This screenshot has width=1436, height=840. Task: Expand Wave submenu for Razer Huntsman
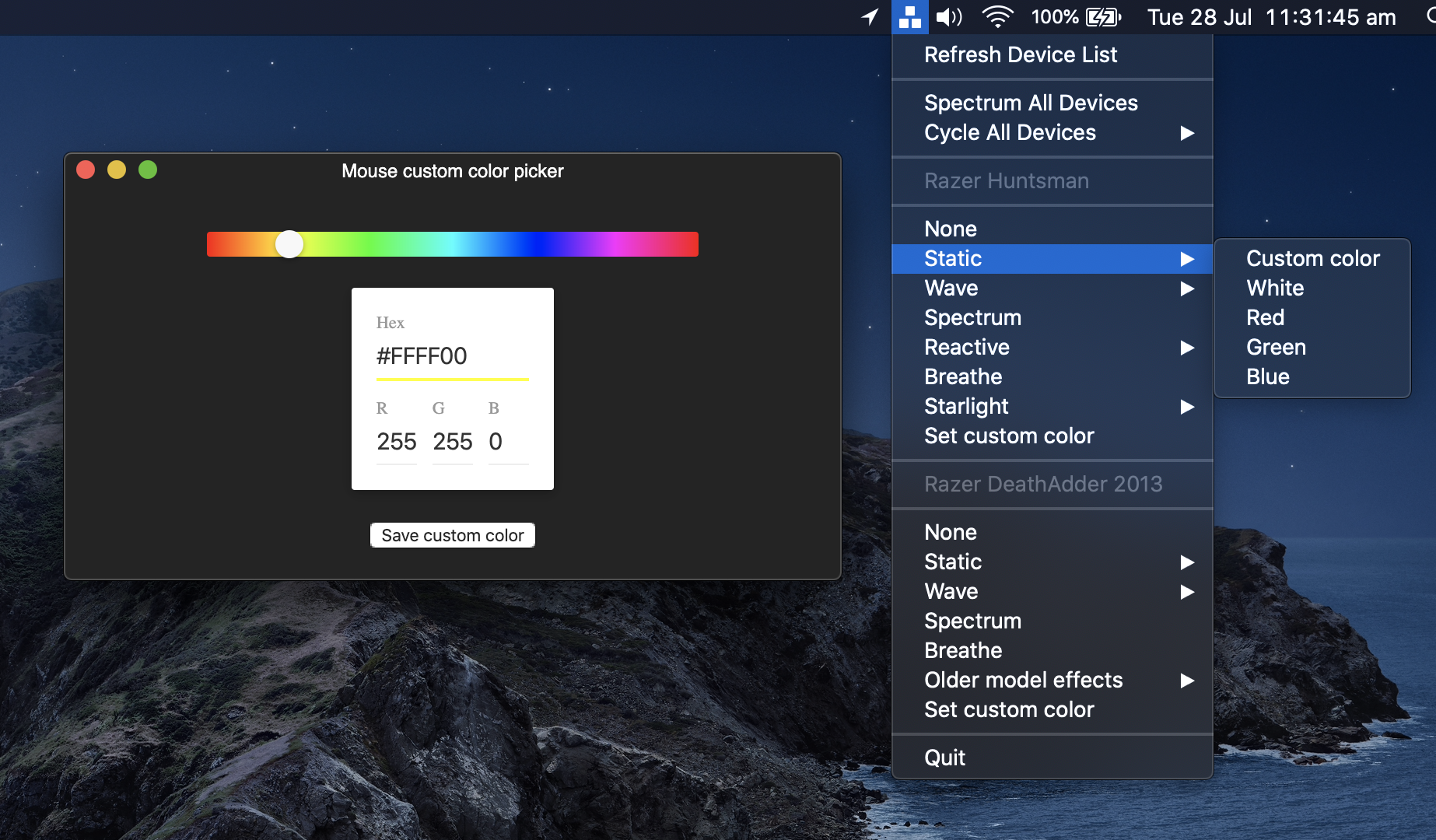[x=1052, y=288]
